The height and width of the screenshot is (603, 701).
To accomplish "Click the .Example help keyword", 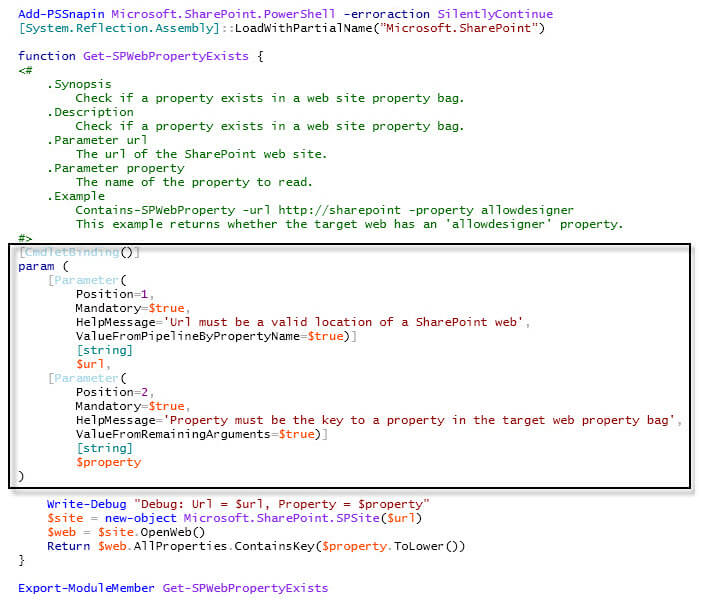I will point(76,196).
